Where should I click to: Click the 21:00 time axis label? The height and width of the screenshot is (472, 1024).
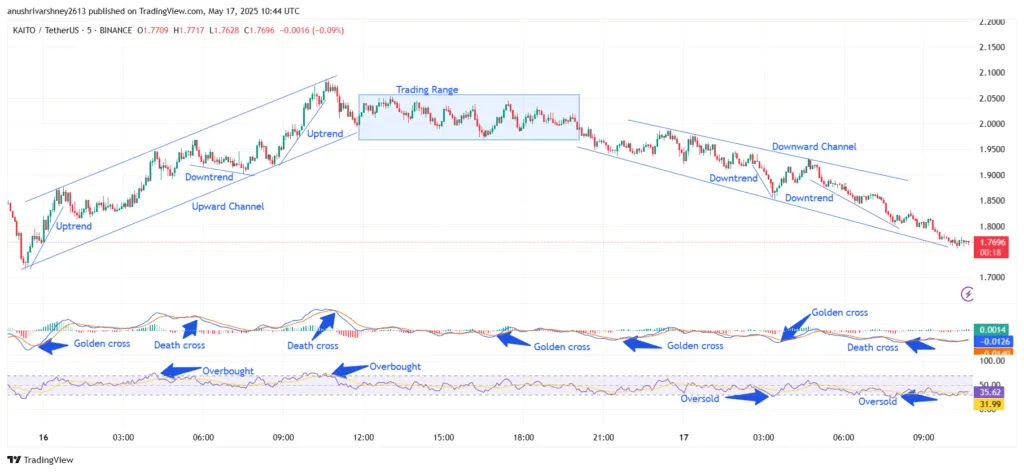tap(603, 437)
